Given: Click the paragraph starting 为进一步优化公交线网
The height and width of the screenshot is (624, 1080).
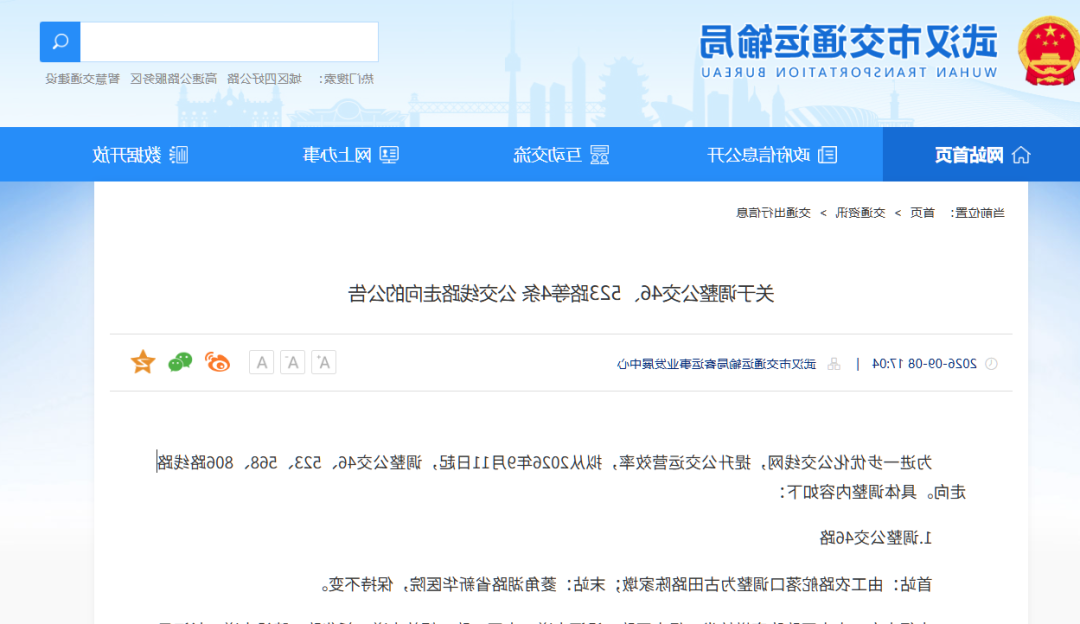Looking at the screenshot, I should coord(561,477).
